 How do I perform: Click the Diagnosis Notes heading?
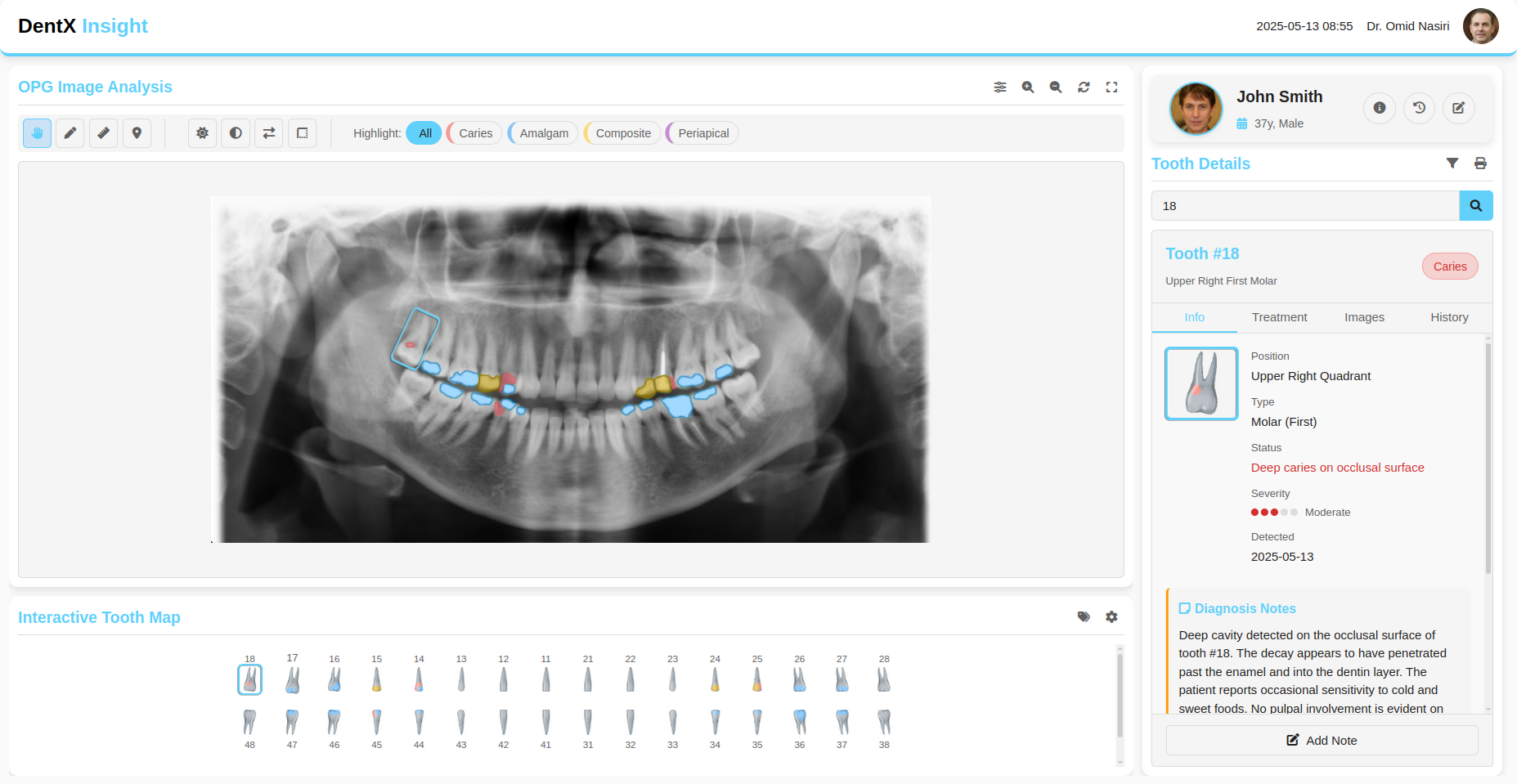(x=1237, y=609)
